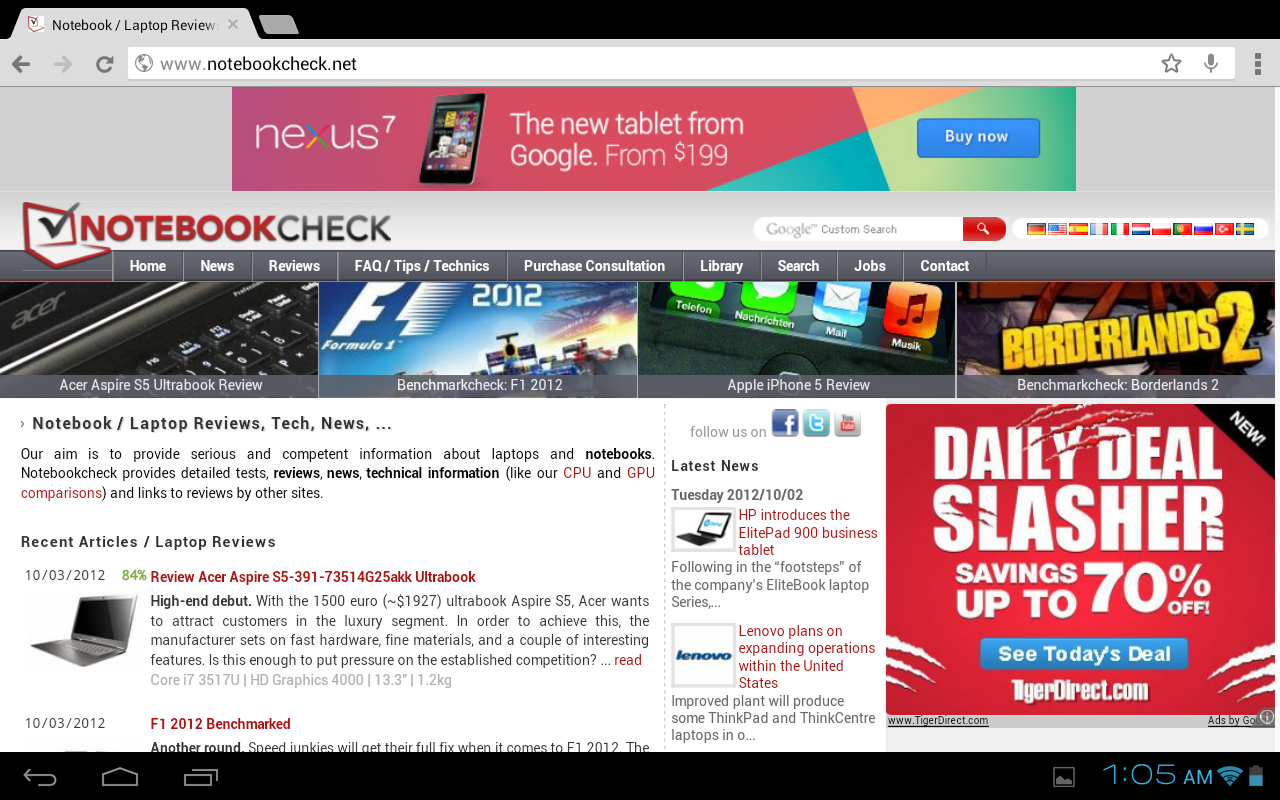Open the News menu item
Viewport: 1280px width, 800px height.
tap(217, 266)
